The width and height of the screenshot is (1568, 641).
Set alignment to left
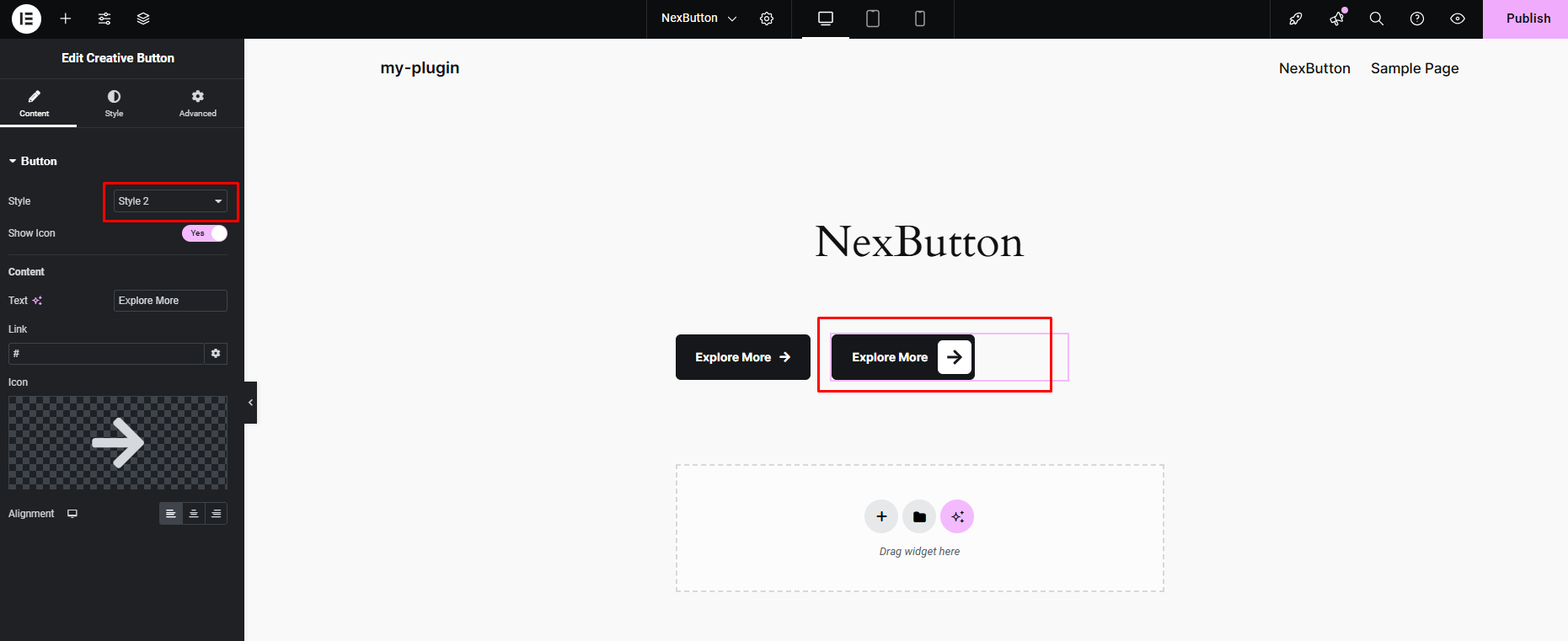pyautogui.click(x=171, y=514)
